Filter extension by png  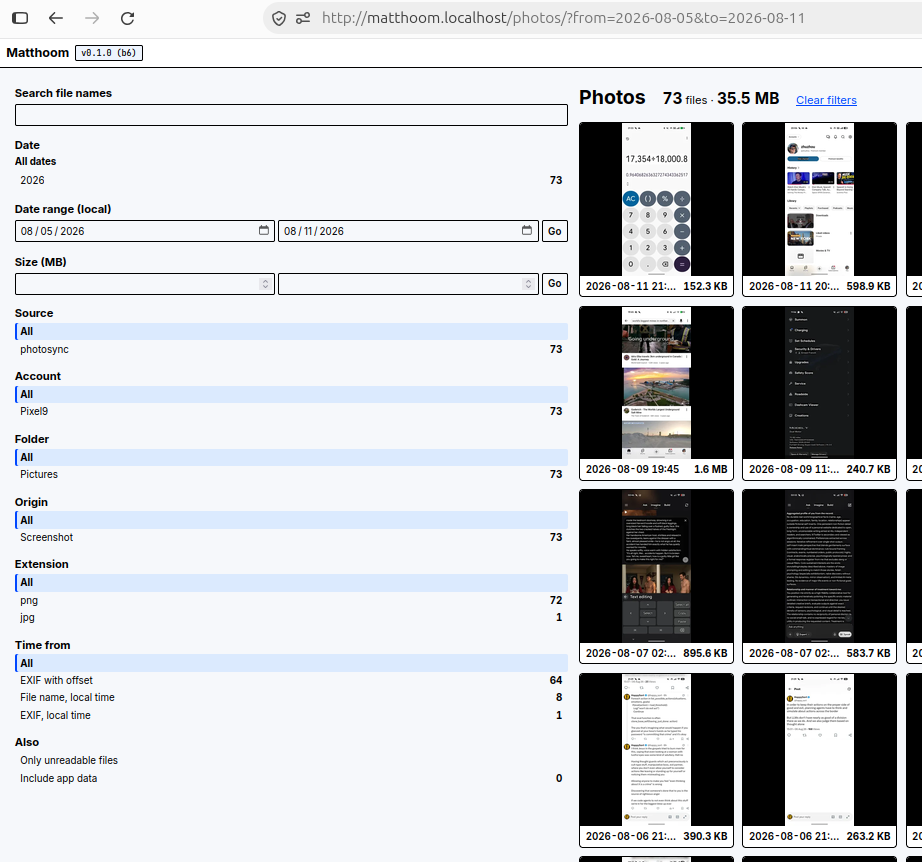point(291,600)
